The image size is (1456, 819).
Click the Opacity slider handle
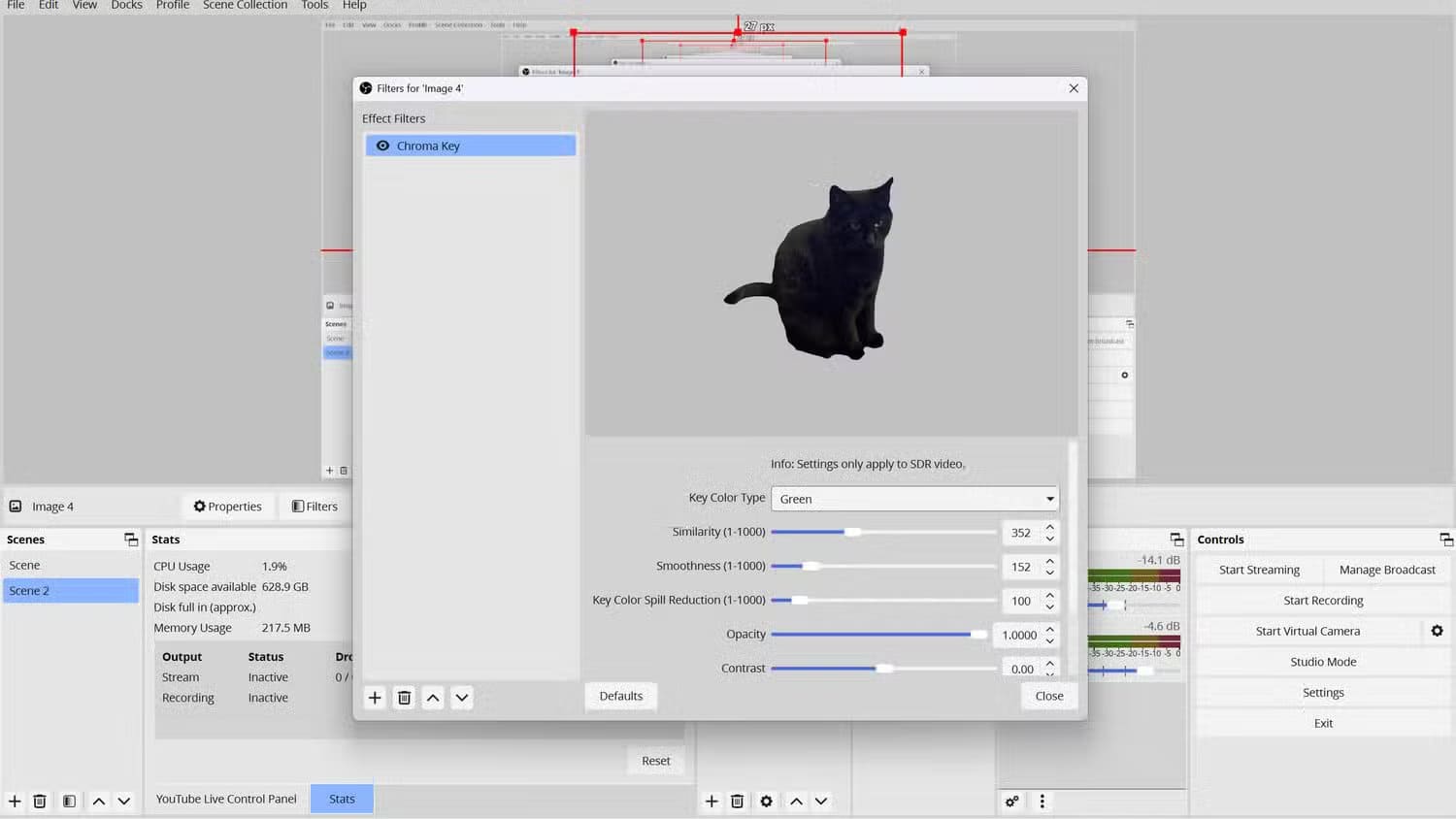pos(978,634)
